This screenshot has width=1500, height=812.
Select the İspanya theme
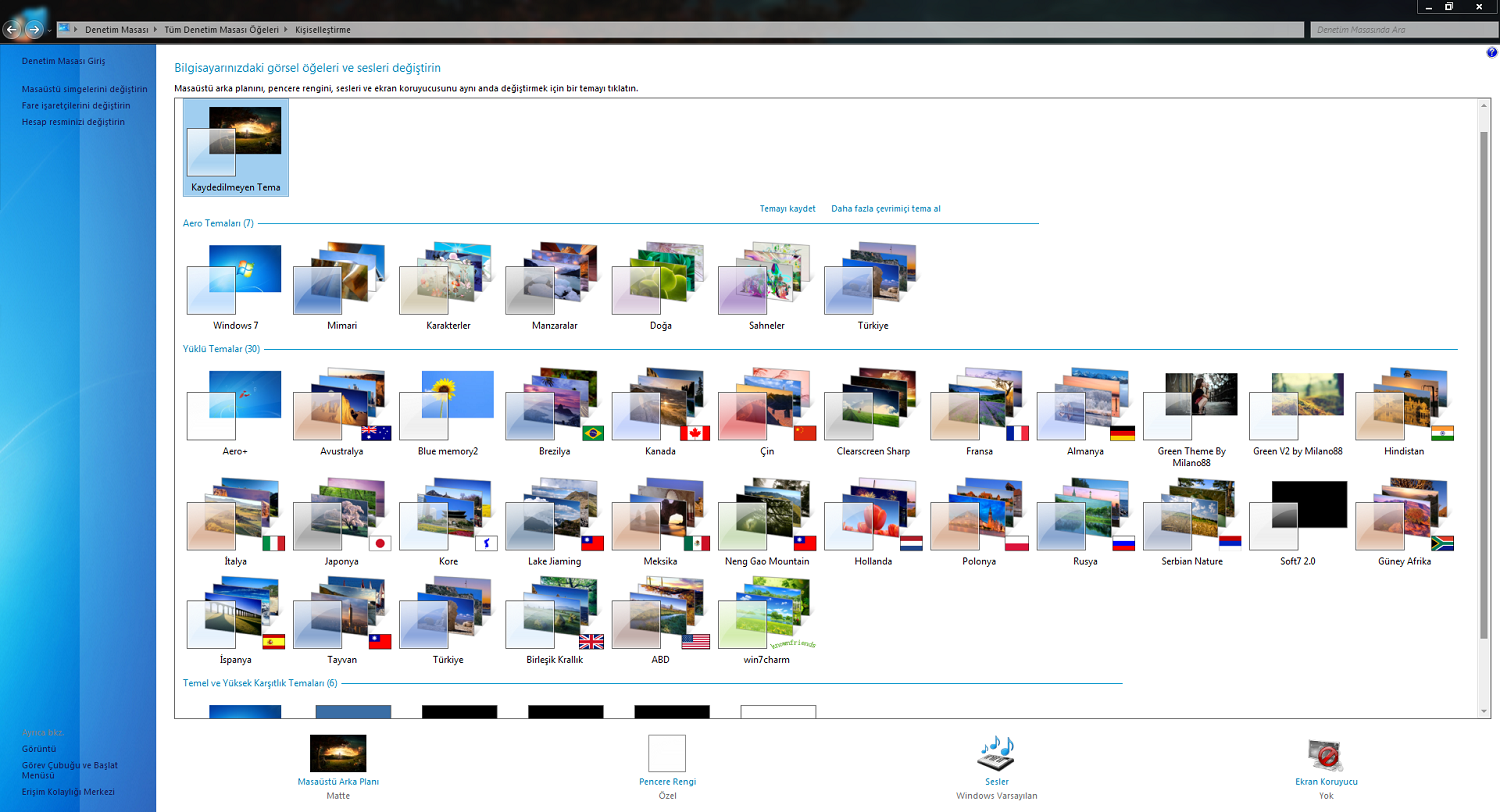click(x=235, y=622)
